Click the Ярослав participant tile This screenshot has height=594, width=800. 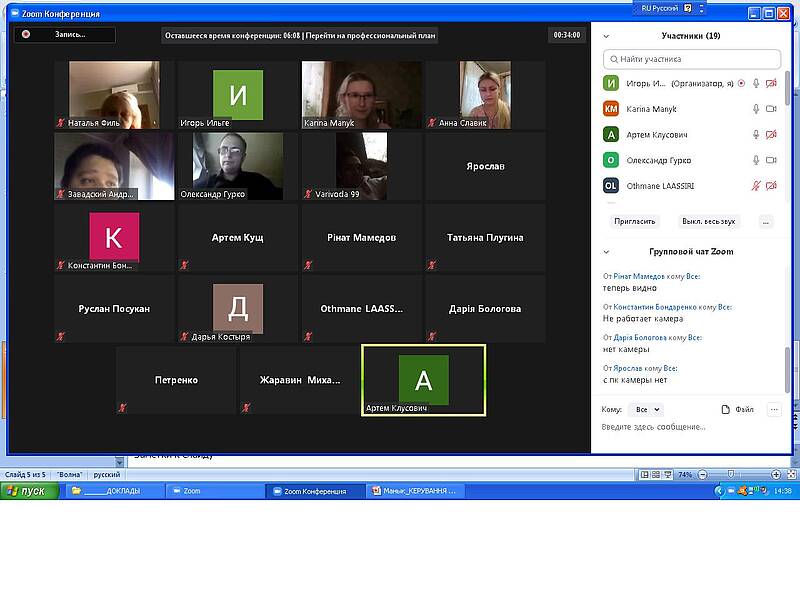tap(485, 166)
